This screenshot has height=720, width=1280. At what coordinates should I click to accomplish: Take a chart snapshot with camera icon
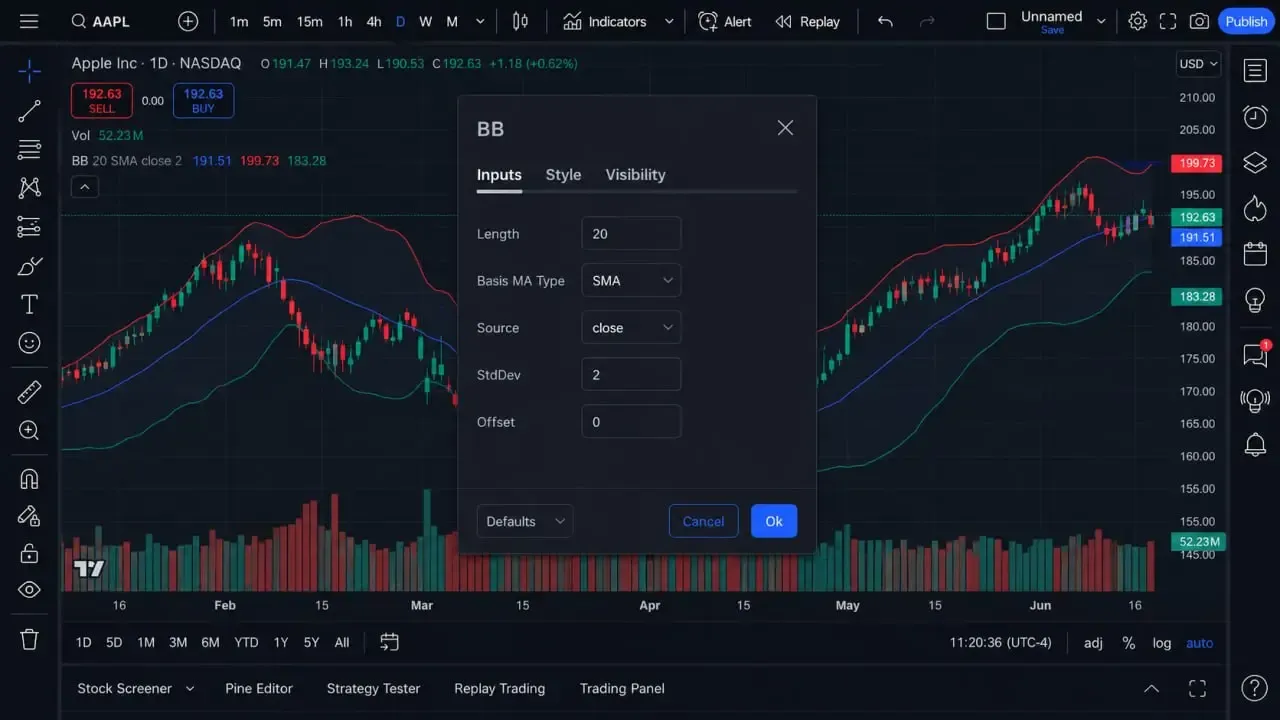(x=1199, y=21)
